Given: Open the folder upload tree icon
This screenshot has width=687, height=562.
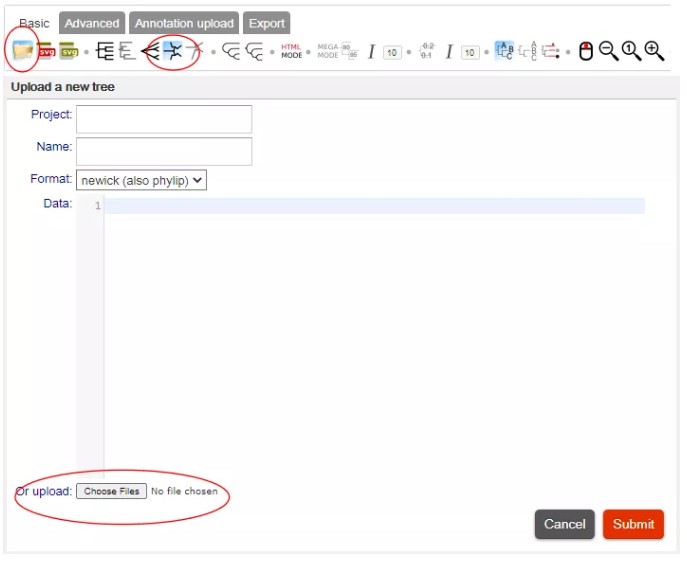Looking at the screenshot, I should pos(22,51).
